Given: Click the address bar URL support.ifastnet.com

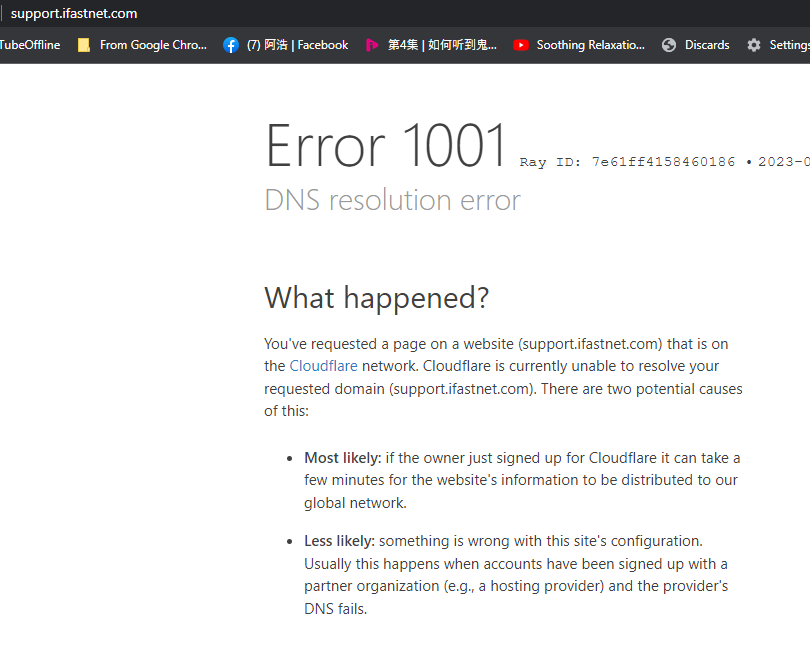Looking at the screenshot, I should tap(74, 13).
